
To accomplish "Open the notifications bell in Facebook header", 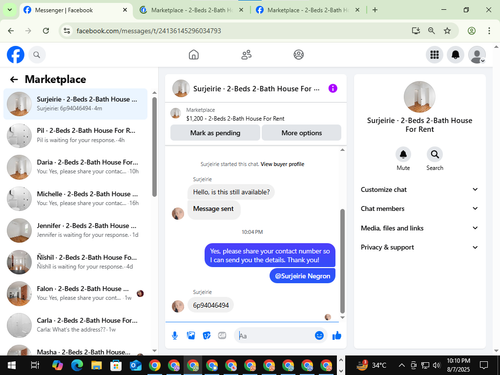I will pyautogui.click(x=455, y=55).
